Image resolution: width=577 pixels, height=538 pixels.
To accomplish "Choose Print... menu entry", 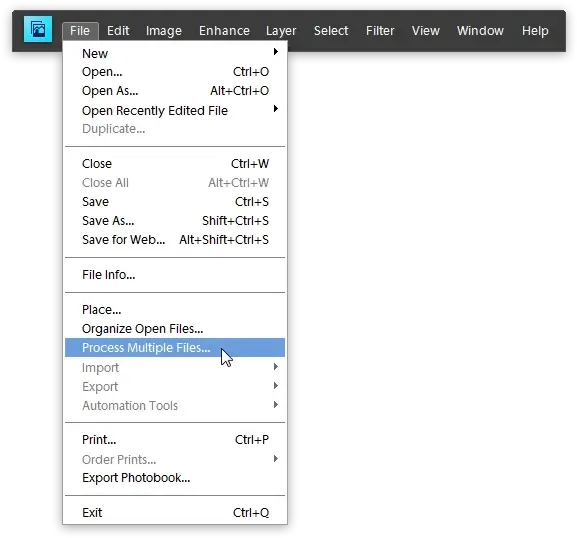I will click(x=175, y=440).
